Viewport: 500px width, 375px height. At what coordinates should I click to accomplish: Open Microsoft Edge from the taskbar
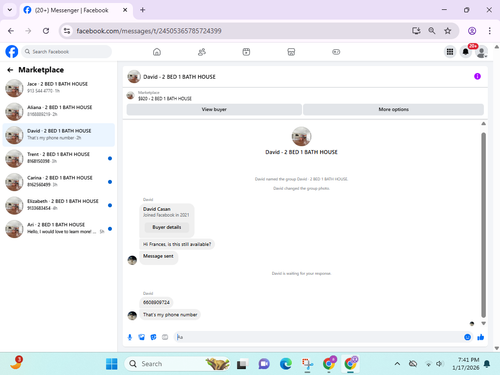(286, 364)
